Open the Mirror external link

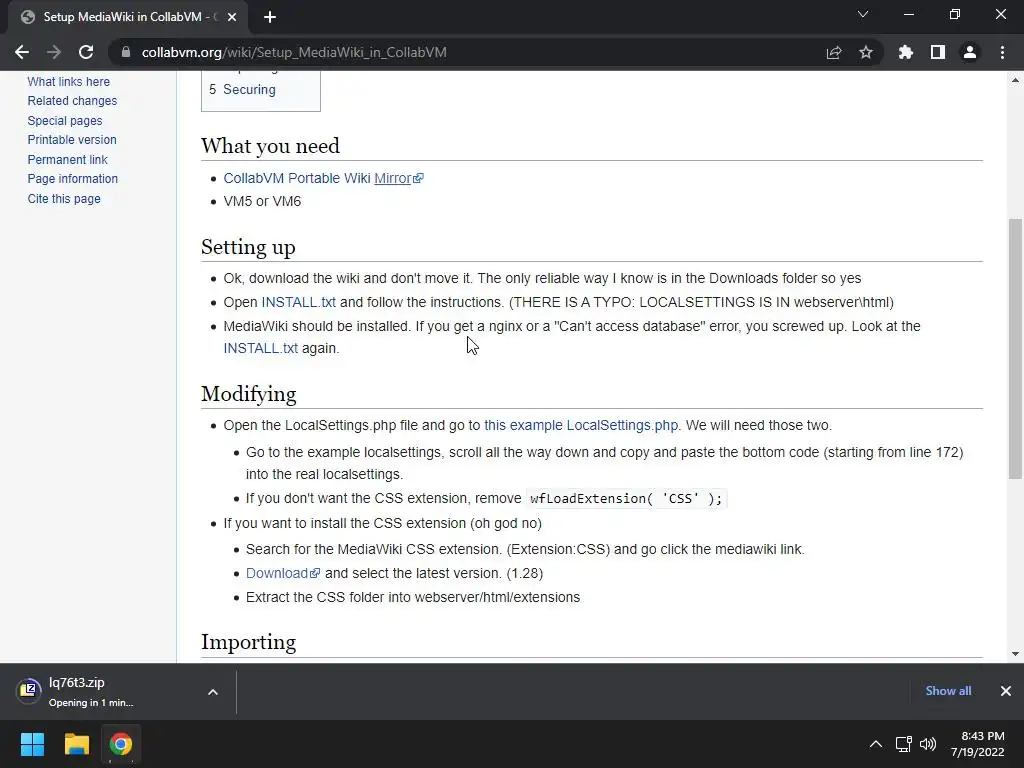click(398, 178)
